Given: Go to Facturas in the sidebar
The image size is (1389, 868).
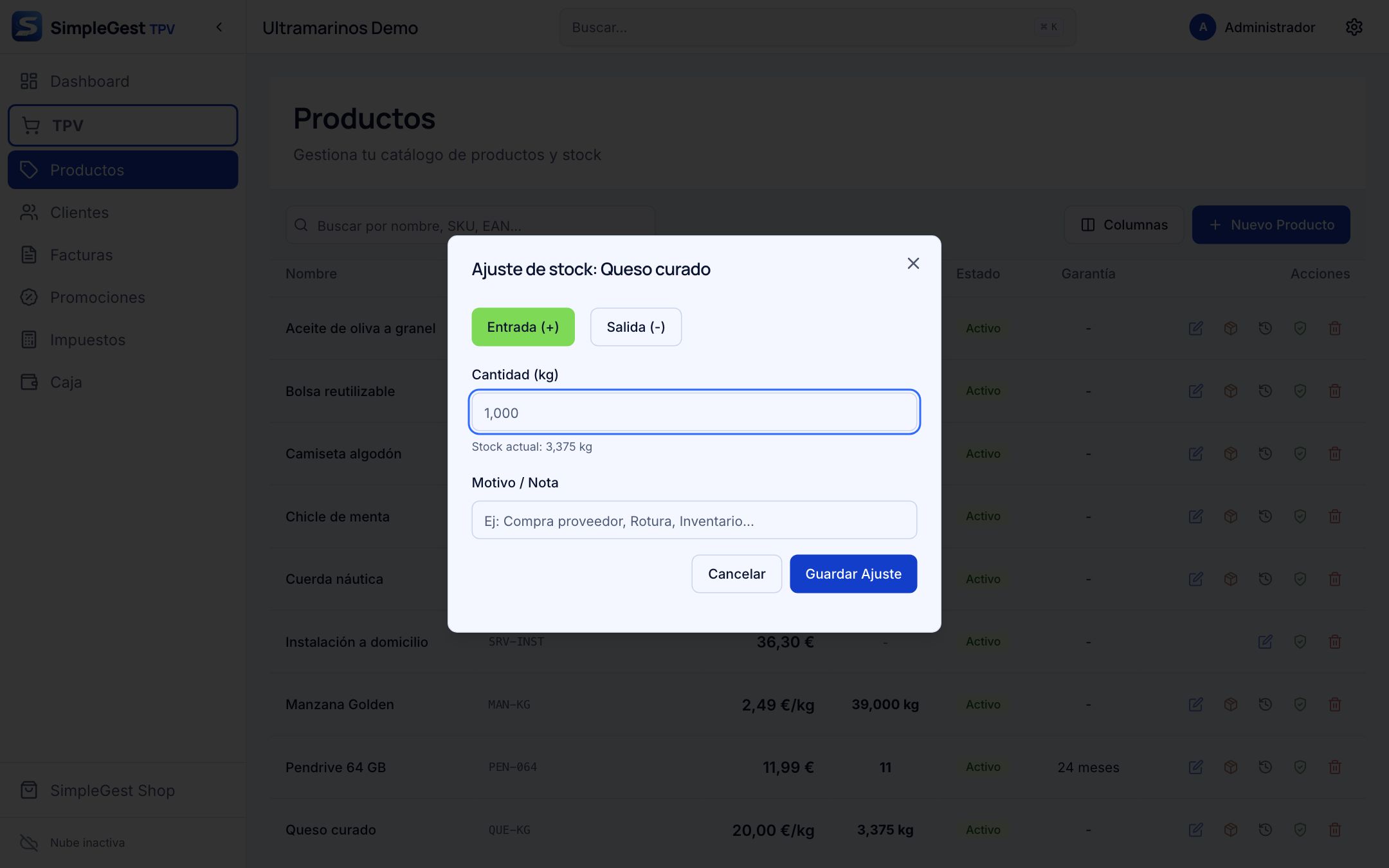Looking at the screenshot, I should 123,255.
